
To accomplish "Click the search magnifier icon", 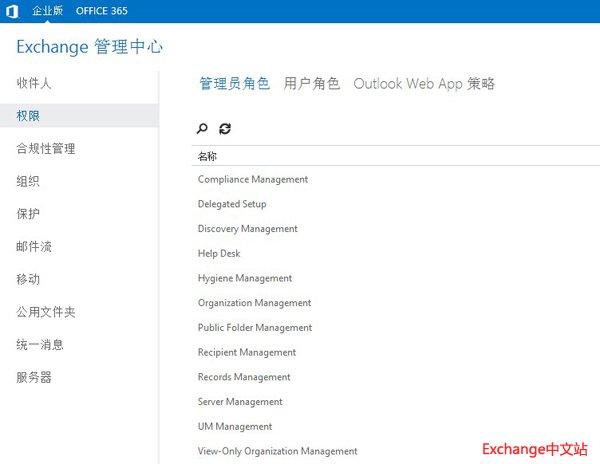I will click(202, 129).
